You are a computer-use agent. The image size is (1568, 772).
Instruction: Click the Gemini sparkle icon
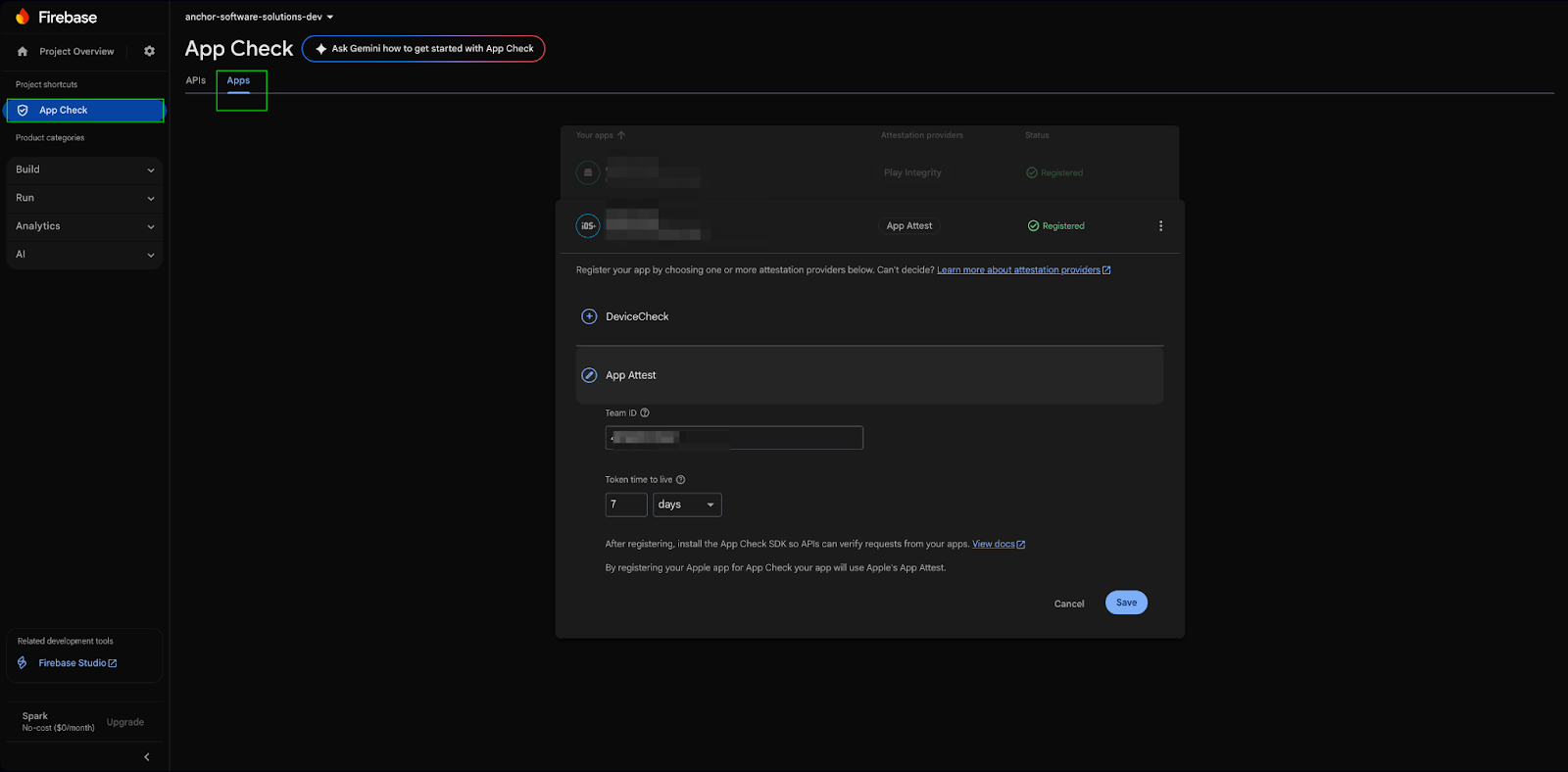pyautogui.click(x=320, y=48)
